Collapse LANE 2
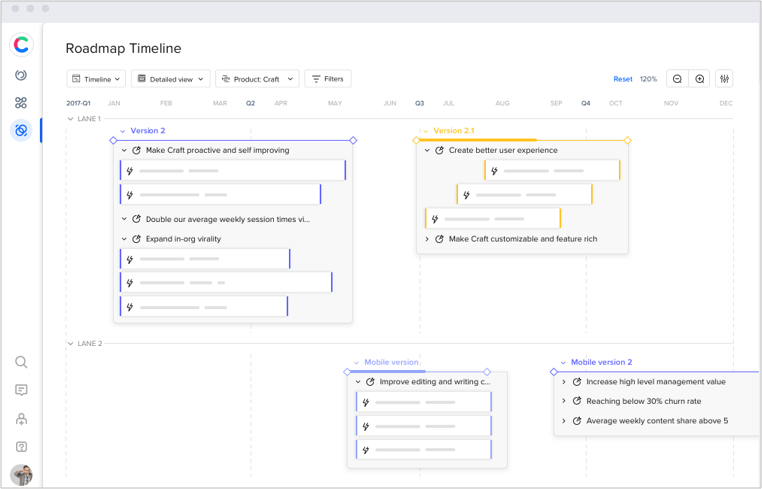The width and height of the screenshot is (762, 489). coord(70,344)
